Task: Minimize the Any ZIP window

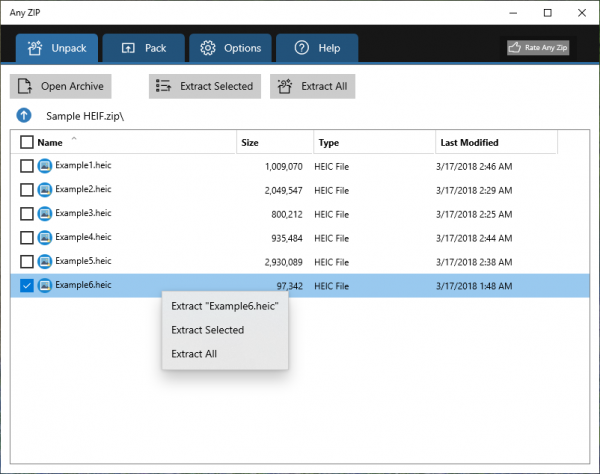Action: [x=513, y=13]
